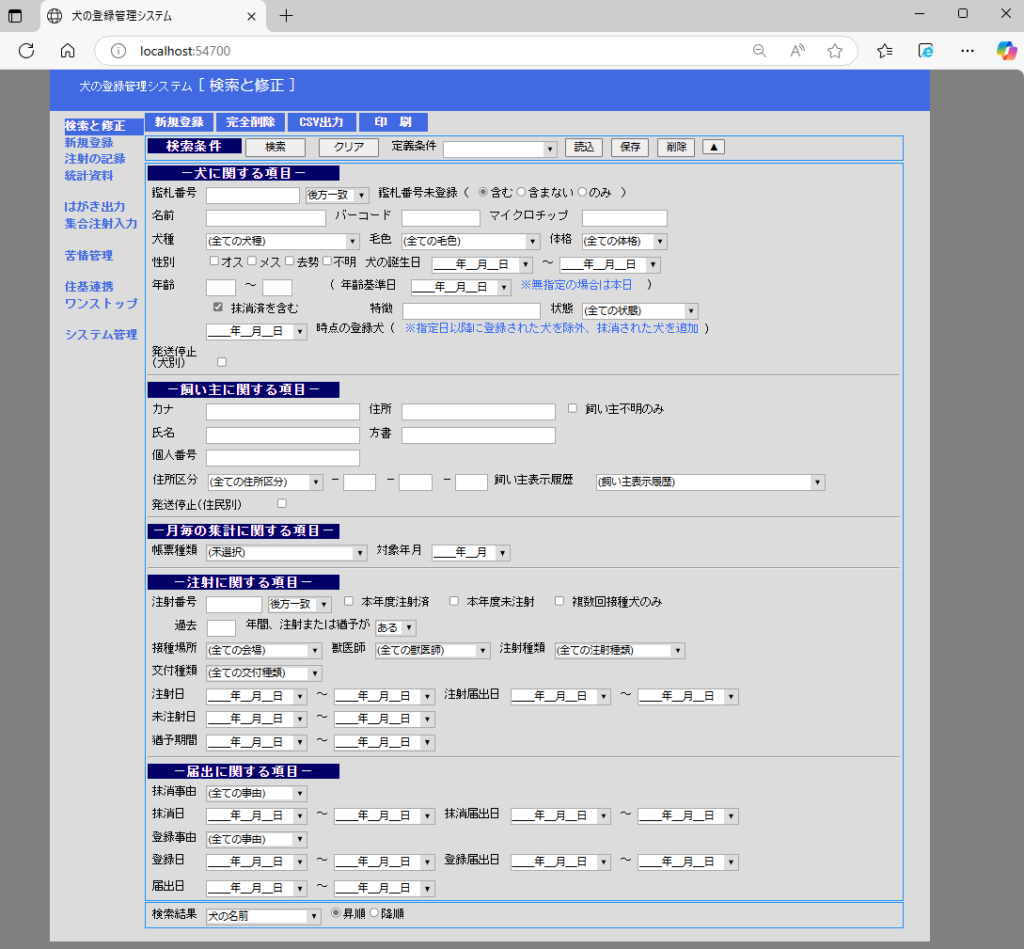Click the browser refresh icon

pos(27,51)
